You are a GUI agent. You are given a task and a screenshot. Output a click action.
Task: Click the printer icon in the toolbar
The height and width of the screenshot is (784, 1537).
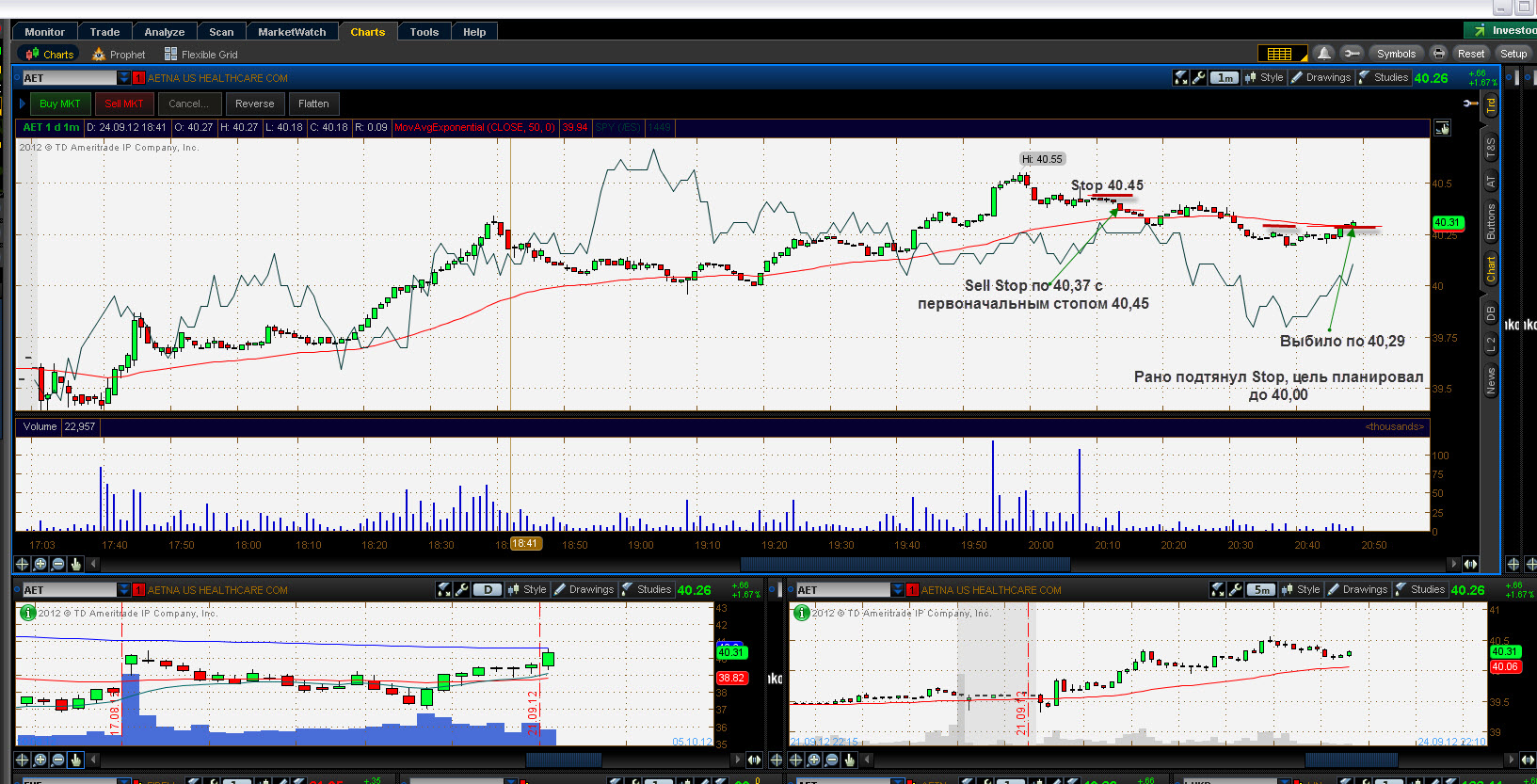(1438, 54)
